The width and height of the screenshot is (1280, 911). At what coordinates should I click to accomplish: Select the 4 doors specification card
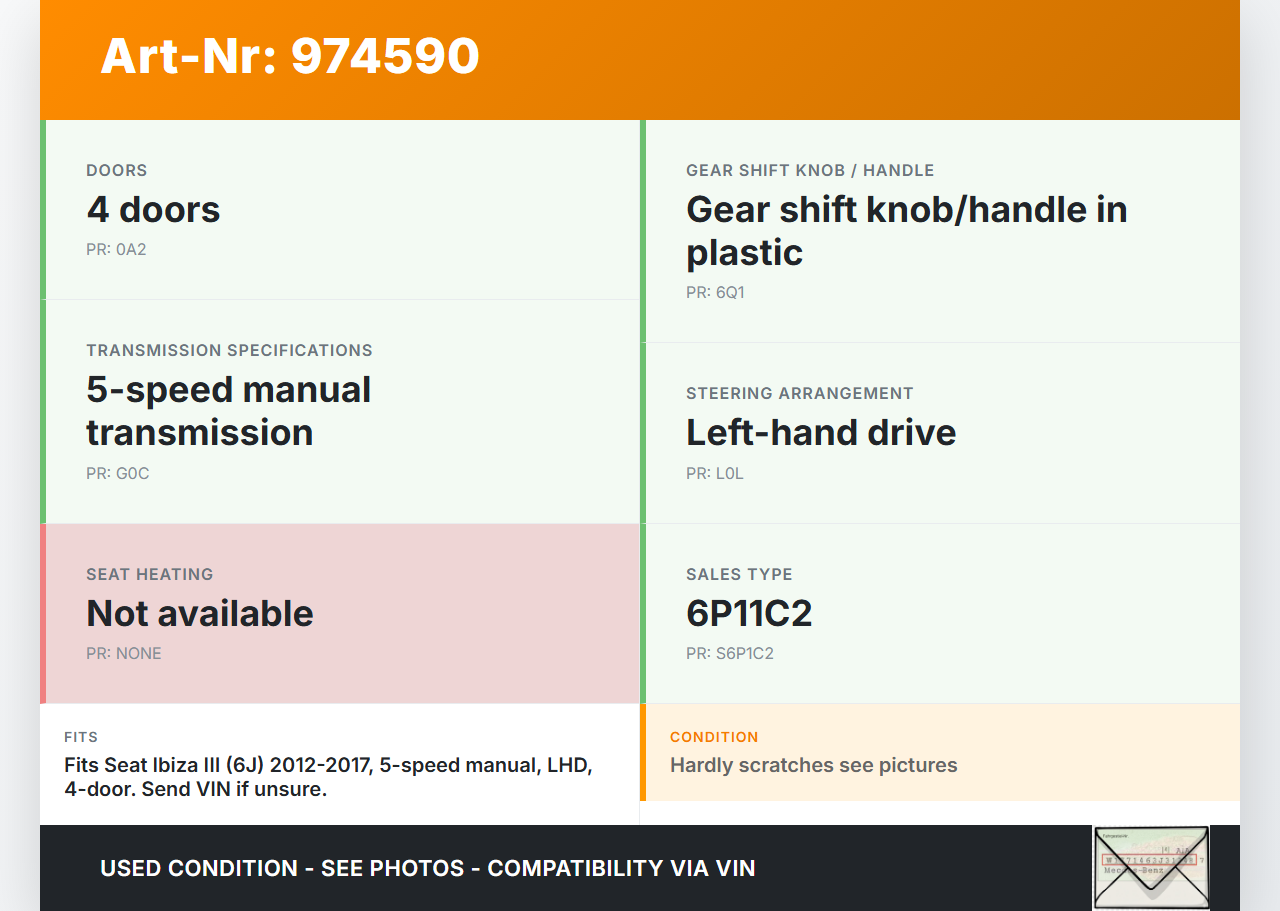point(340,209)
